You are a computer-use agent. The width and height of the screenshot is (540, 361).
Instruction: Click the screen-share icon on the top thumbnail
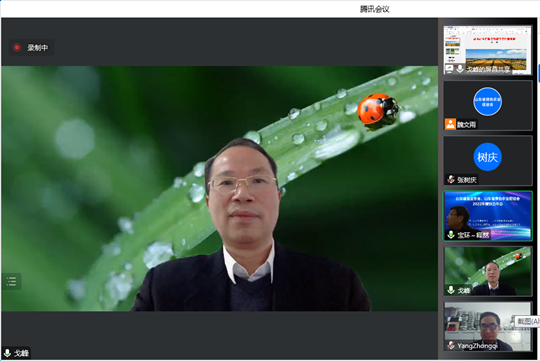[449, 68]
